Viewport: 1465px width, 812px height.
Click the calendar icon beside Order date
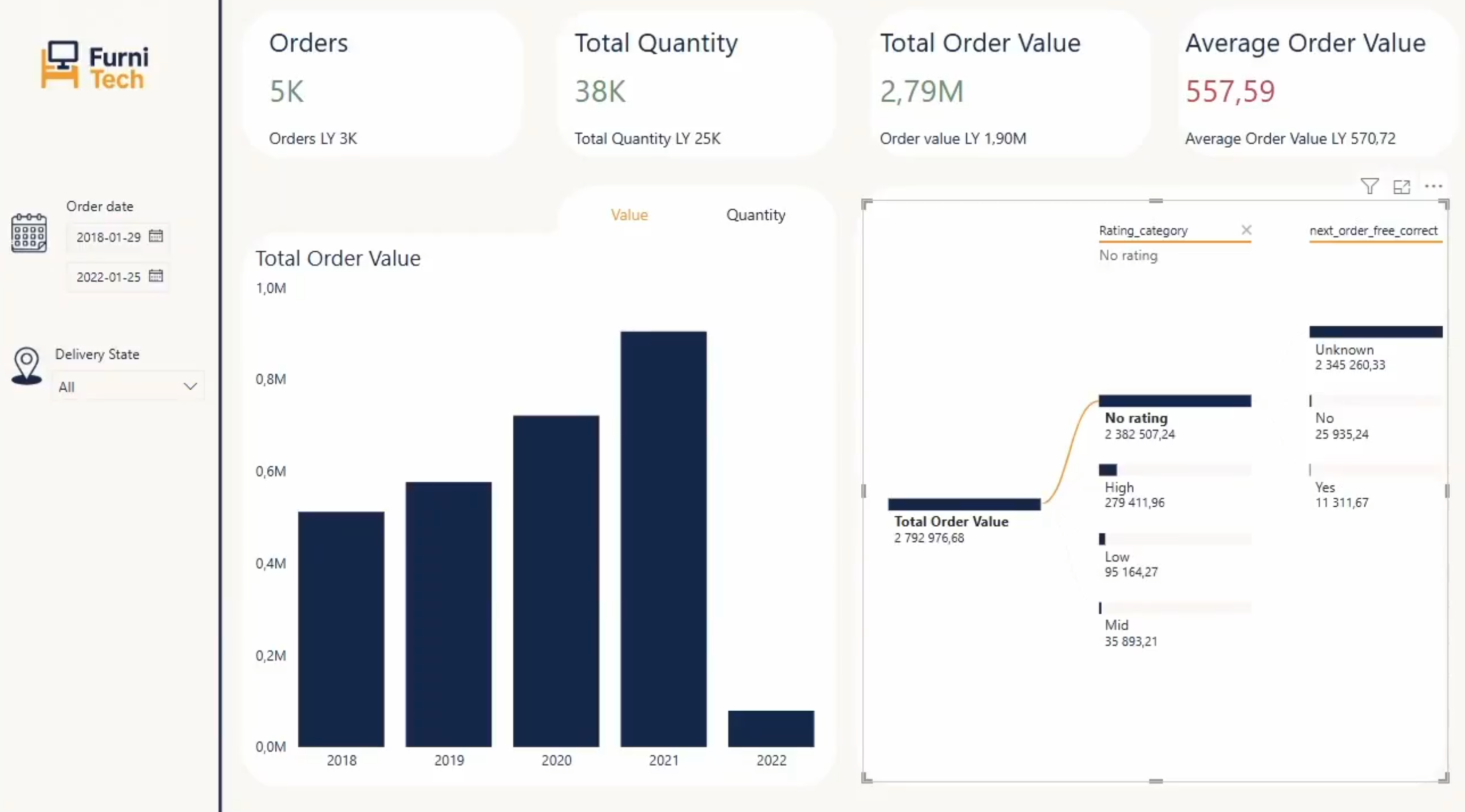click(x=29, y=232)
